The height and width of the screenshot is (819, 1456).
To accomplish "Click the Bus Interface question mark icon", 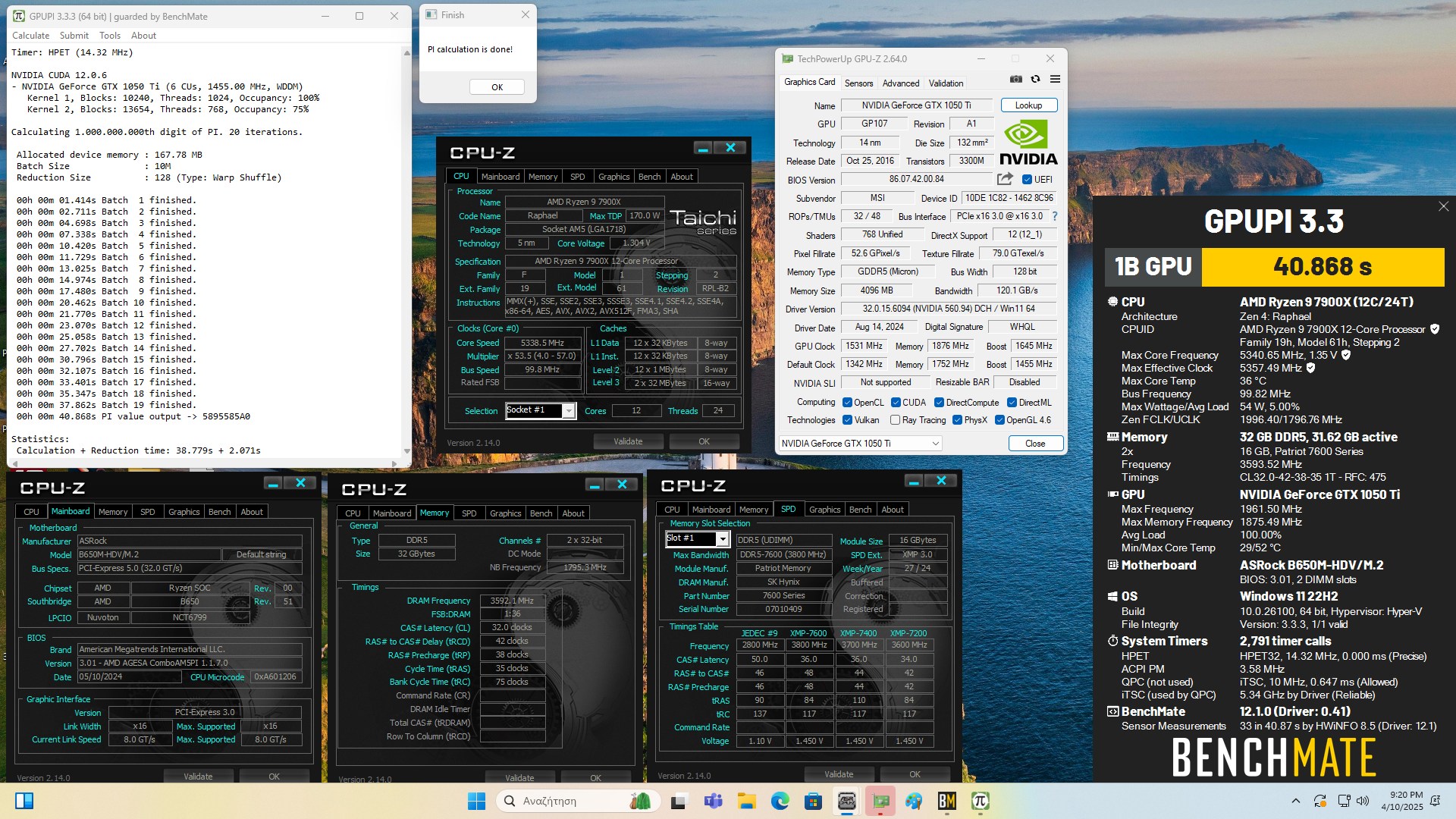I will 1054,216.
